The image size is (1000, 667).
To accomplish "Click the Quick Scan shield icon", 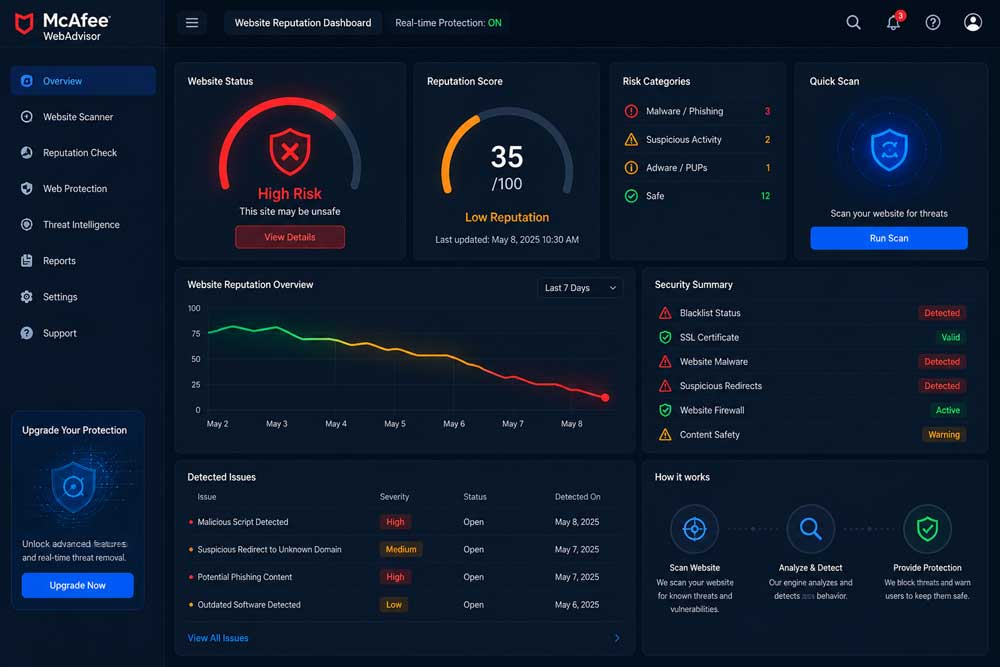I will click(x=889, y=150).
